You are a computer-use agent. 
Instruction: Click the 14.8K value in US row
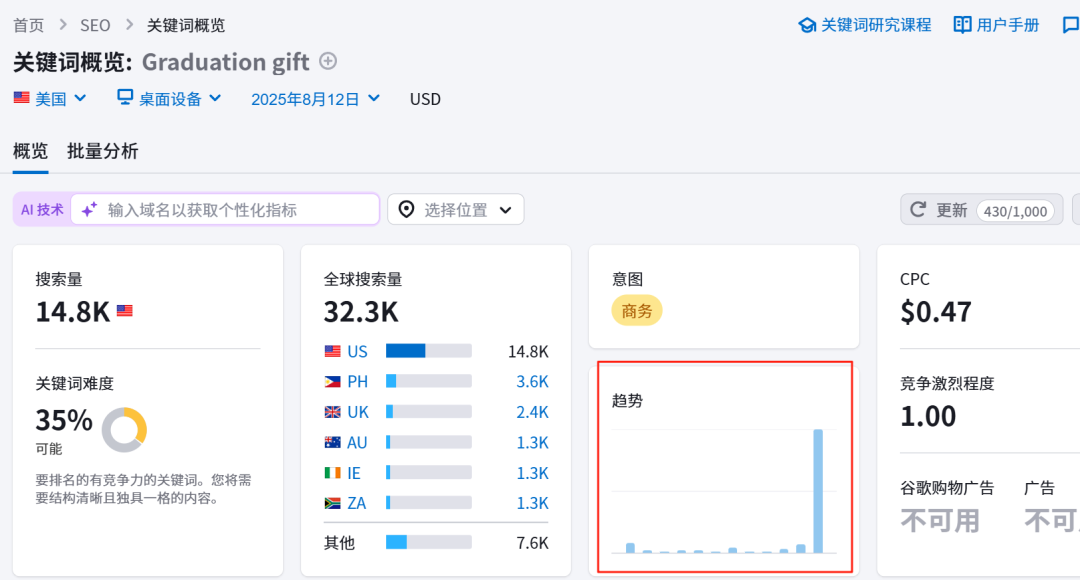(528, 352)
